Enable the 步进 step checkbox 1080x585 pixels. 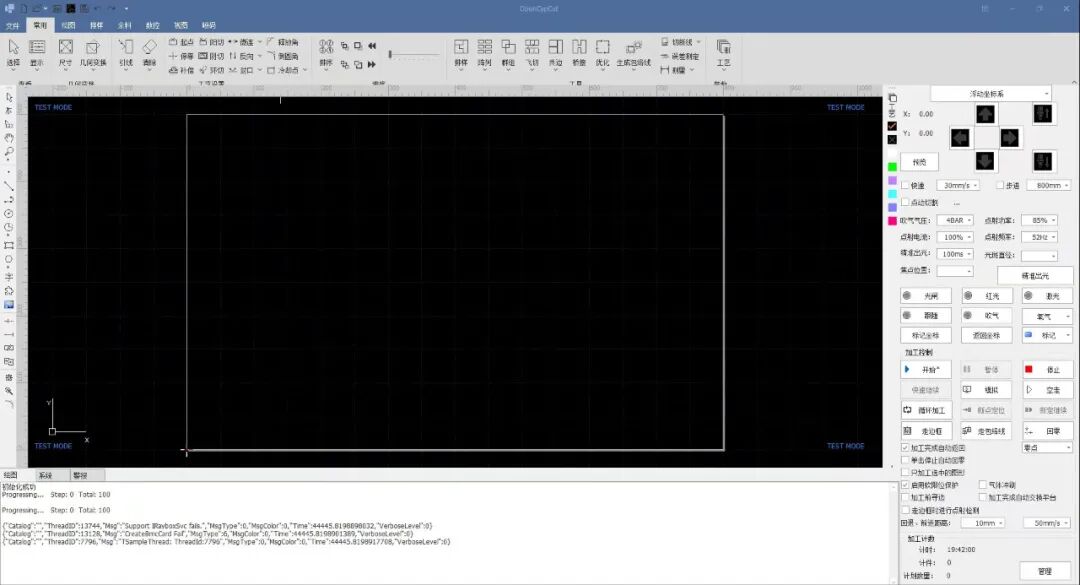tap(1000, 185)
